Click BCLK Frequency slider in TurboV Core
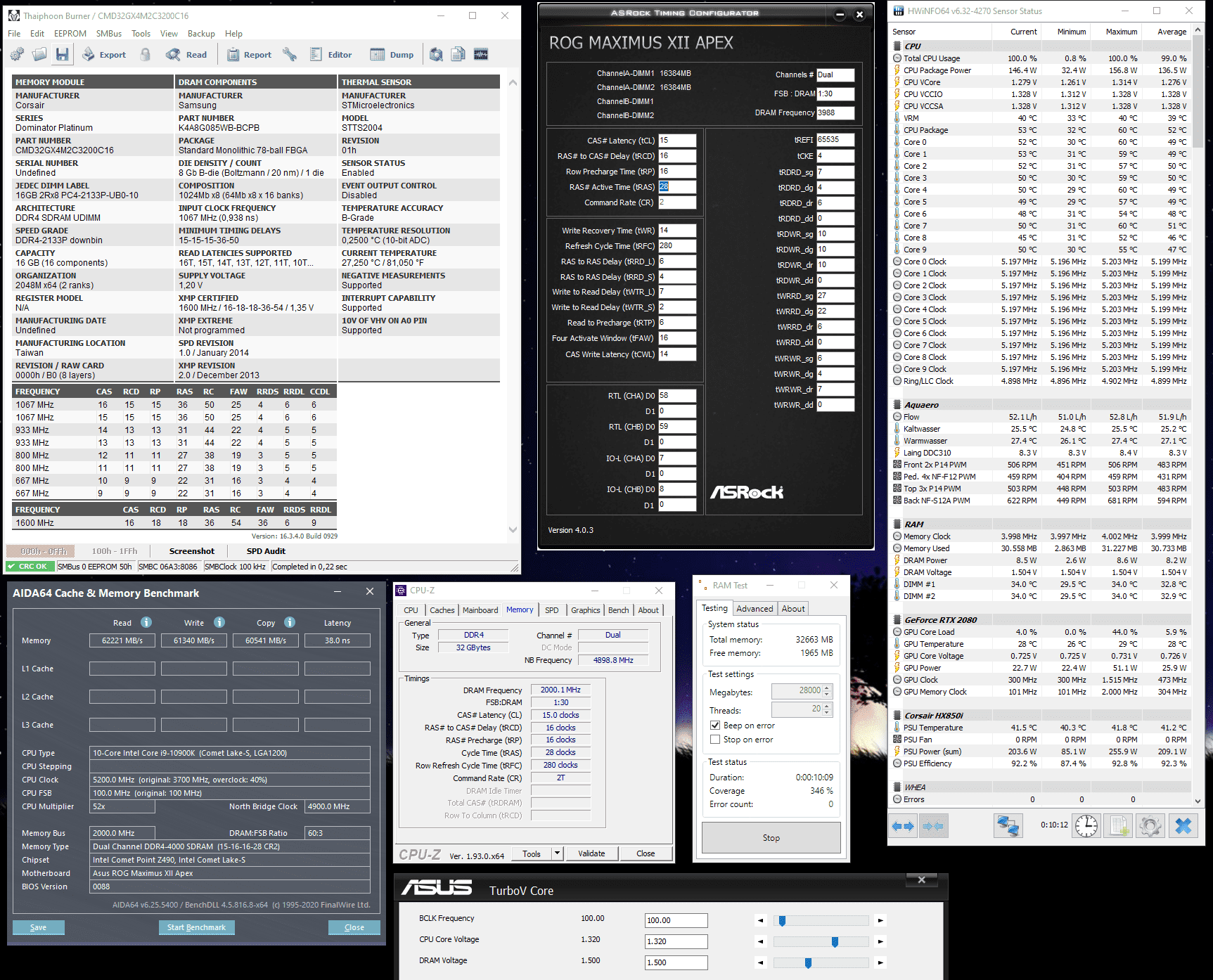 [x=821, y=920]
